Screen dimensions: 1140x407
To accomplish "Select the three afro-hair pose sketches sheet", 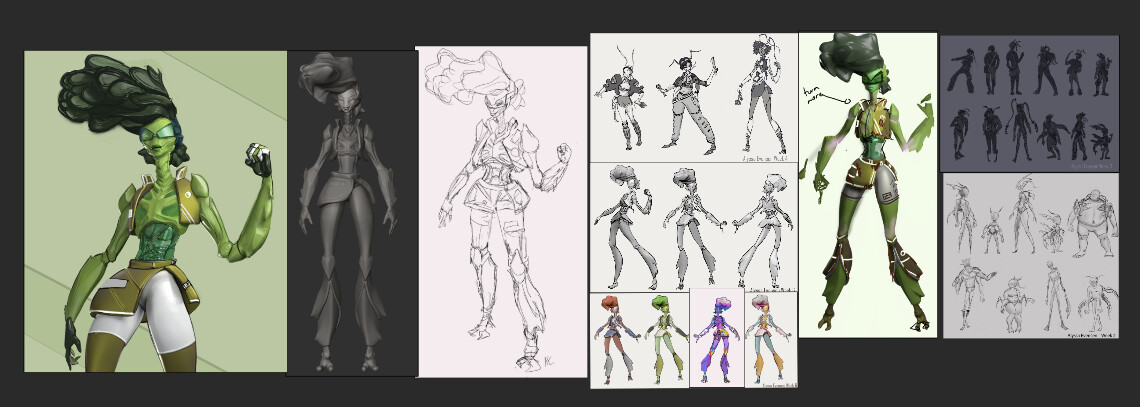I will tap(694, 227).
